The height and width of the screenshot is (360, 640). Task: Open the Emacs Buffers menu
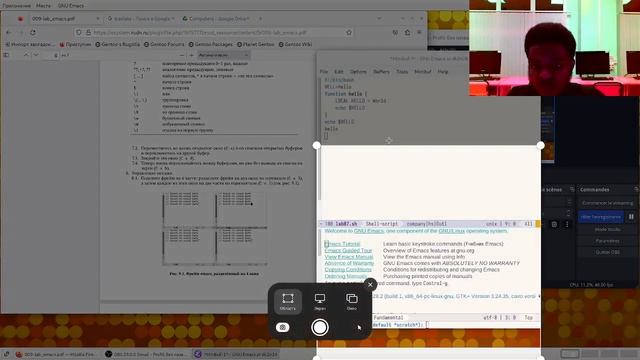tap(381, 71)
